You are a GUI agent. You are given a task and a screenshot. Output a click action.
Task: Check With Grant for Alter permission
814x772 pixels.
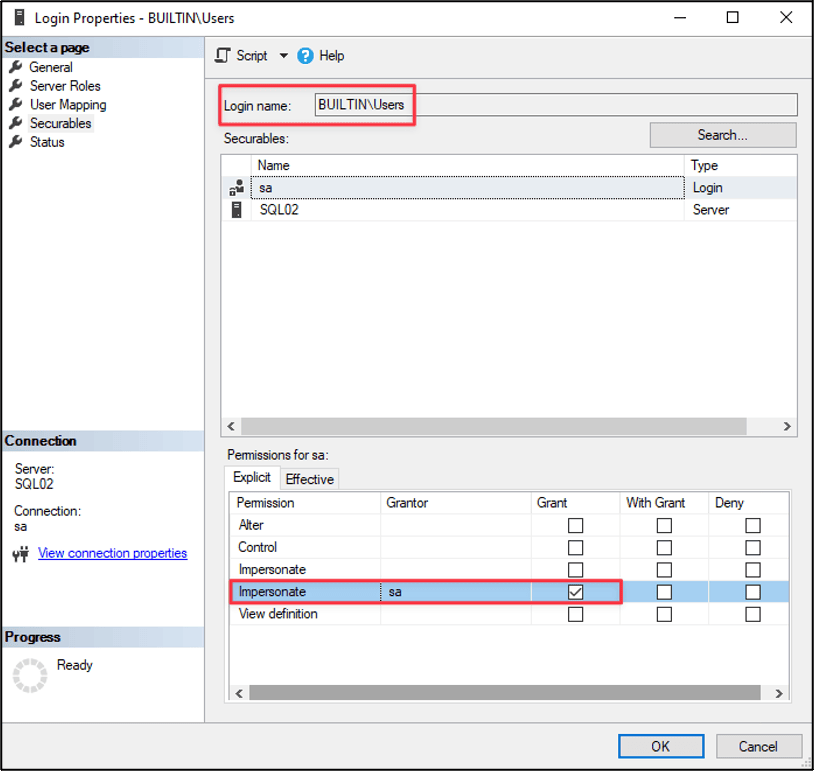tap(664, 525)
